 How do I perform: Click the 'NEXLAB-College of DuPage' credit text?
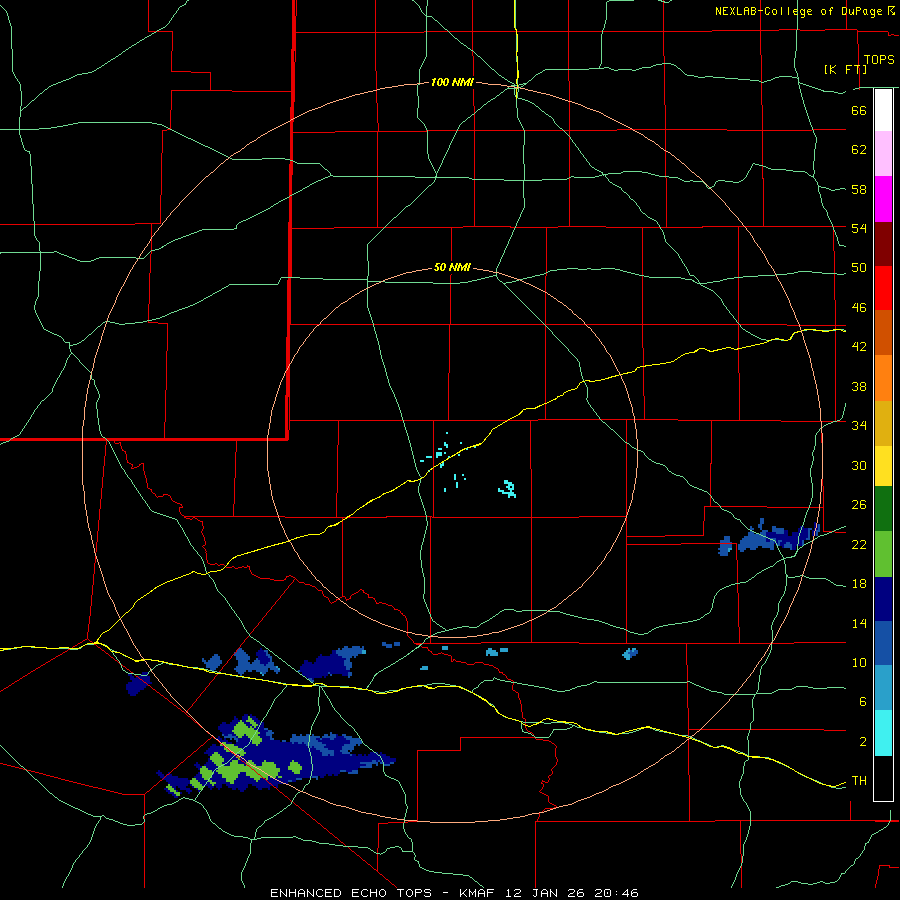[x=798, y=11]
